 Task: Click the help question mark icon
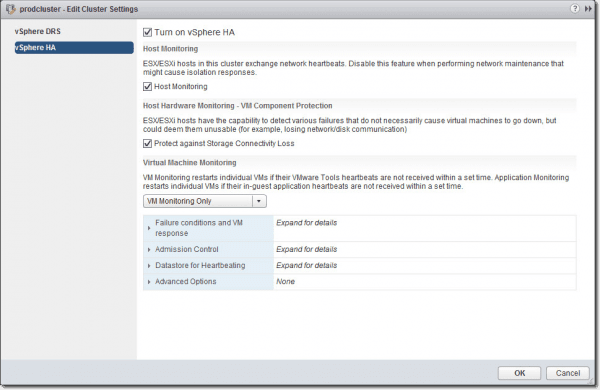[x=574, y=8]
